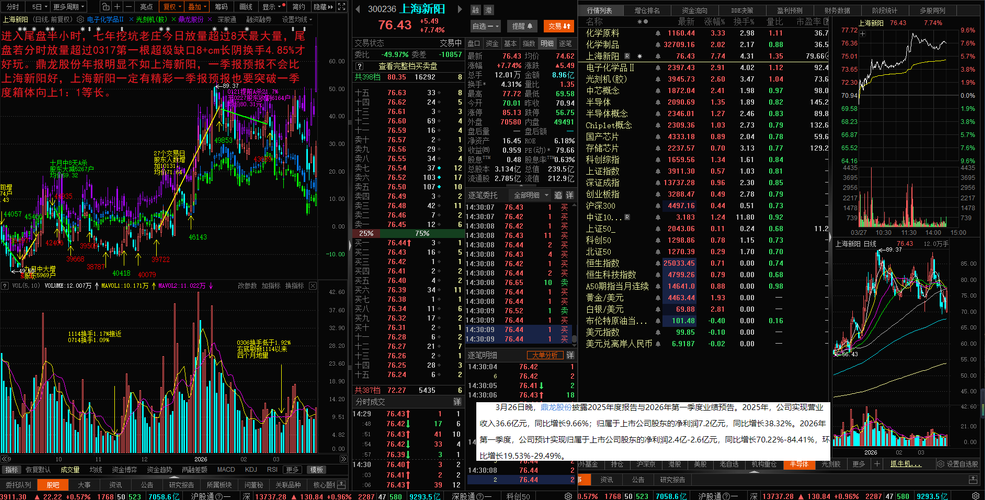This screenshot has height=500, width=985.
Task: Open the 自选 watchlist dropdown
Action: point(486,26)
